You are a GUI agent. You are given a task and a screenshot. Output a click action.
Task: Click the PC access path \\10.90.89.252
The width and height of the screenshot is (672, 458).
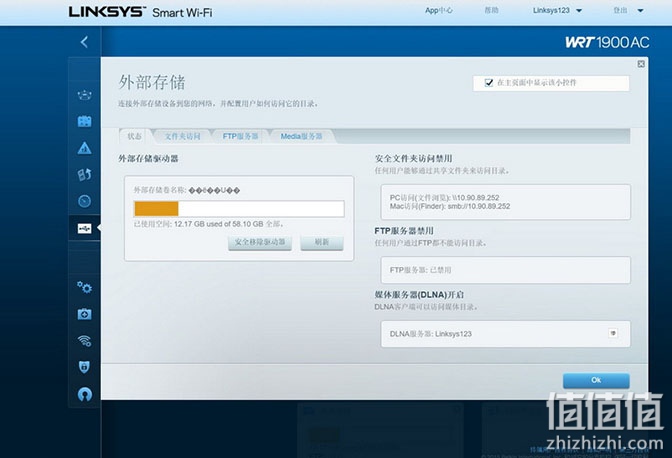[475, 198]
